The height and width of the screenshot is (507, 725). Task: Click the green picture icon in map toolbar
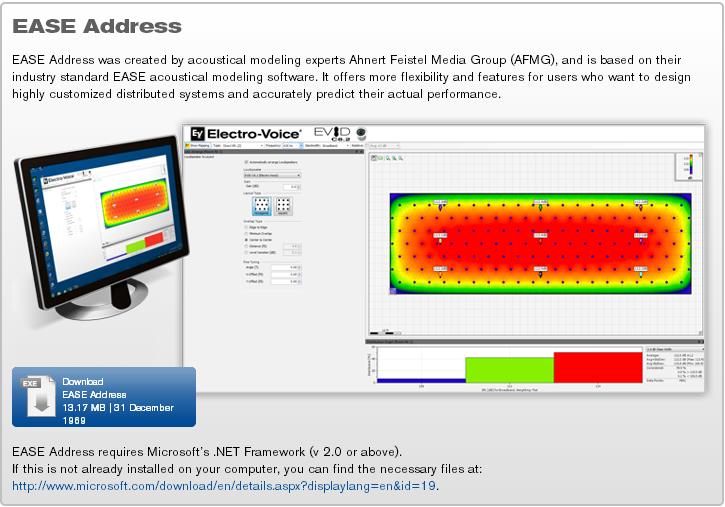pyautogui.click(x=381, y=158)
